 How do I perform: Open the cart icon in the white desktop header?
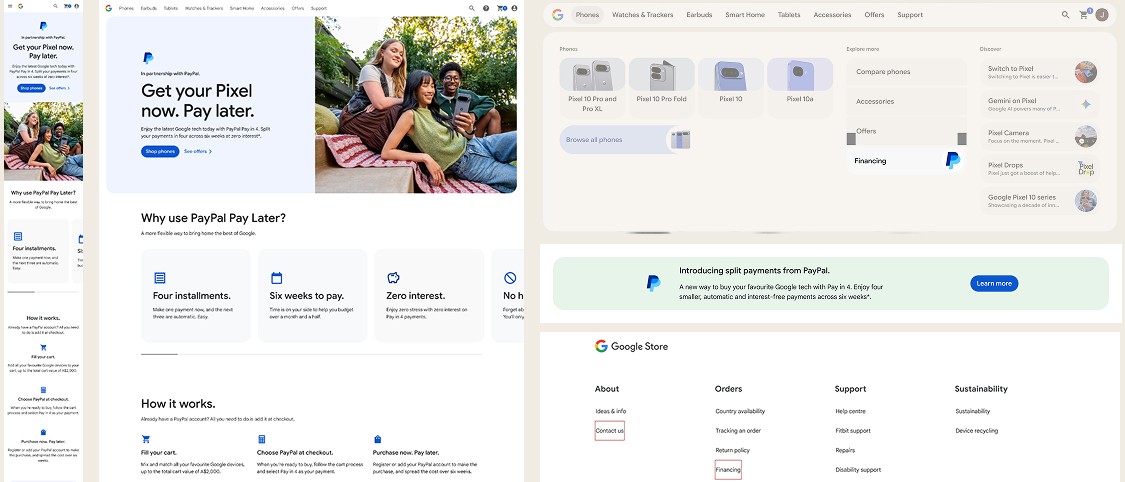point(502,9)
